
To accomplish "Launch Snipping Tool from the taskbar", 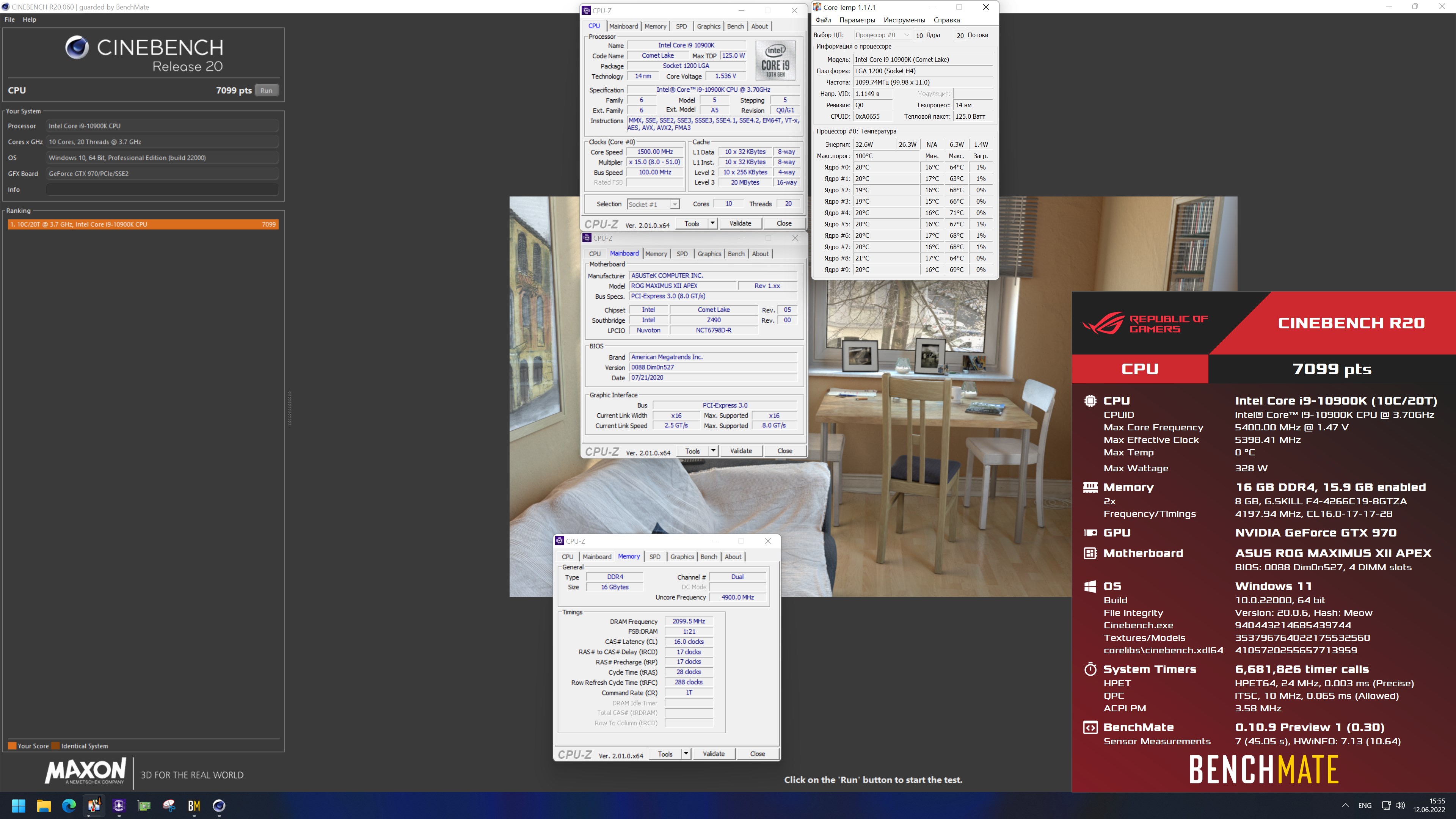I will point(169,805).
